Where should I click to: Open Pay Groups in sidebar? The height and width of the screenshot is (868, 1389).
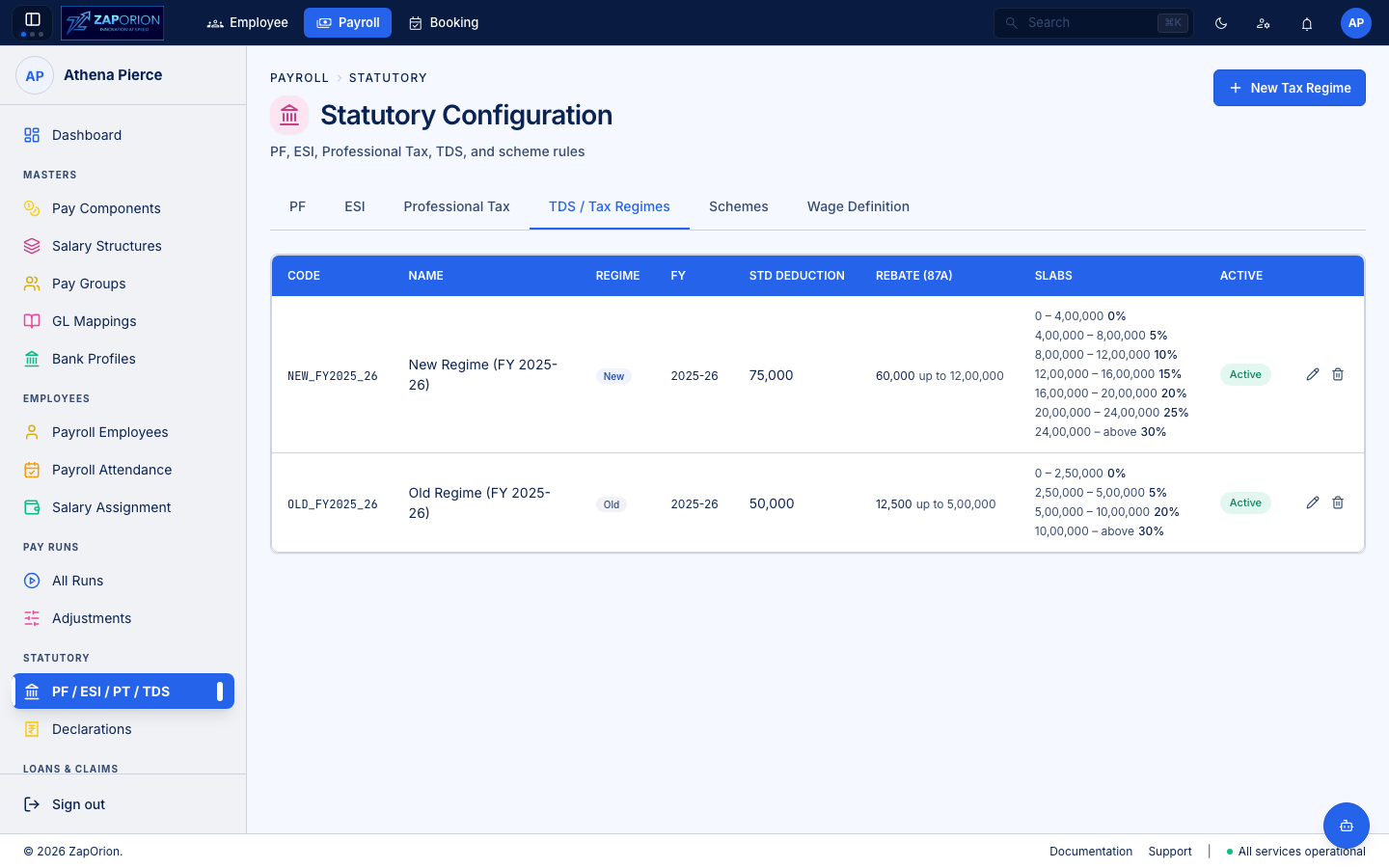[x=123, y=284]
